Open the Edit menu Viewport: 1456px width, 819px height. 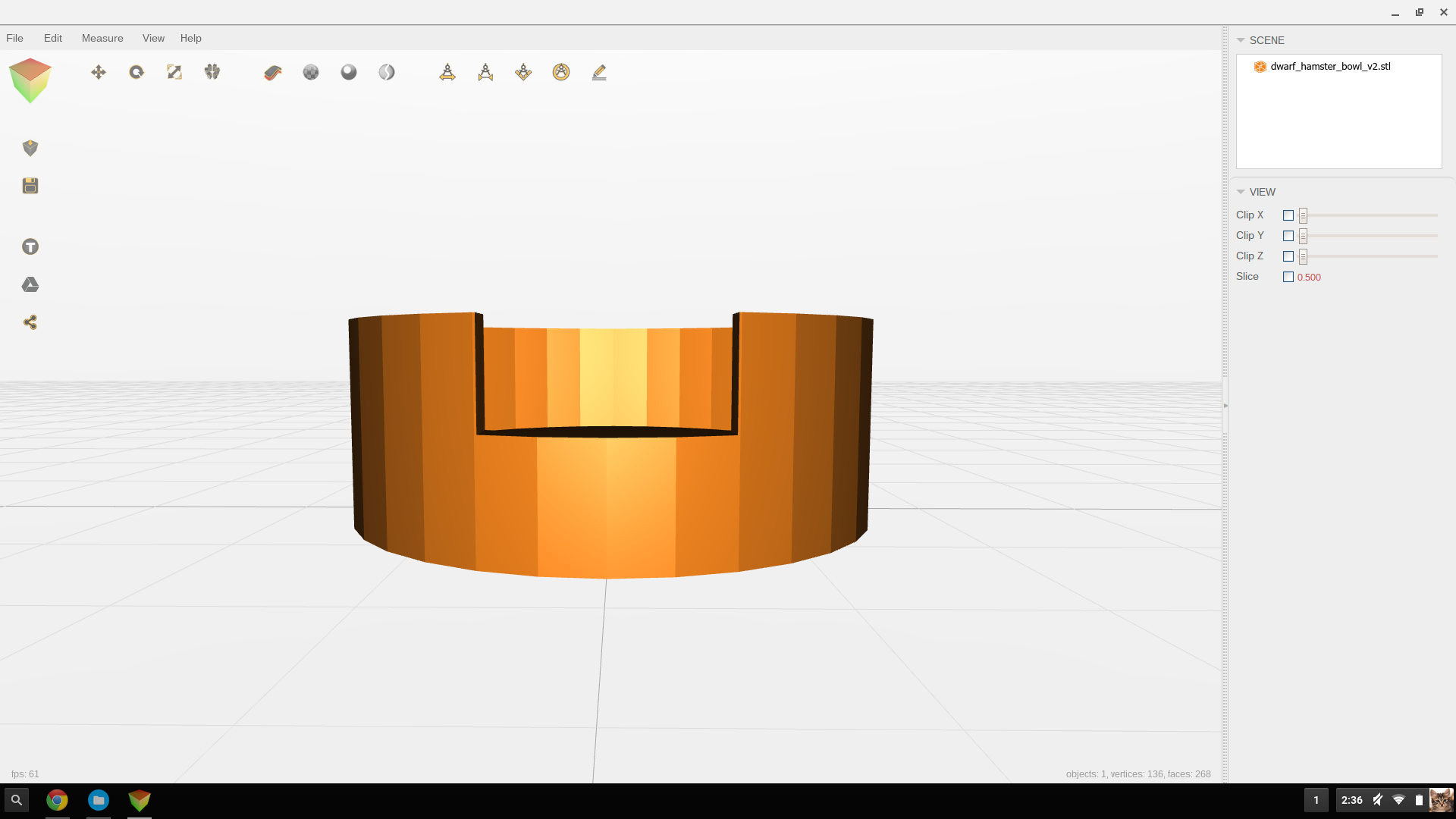[x=53, y=38]
